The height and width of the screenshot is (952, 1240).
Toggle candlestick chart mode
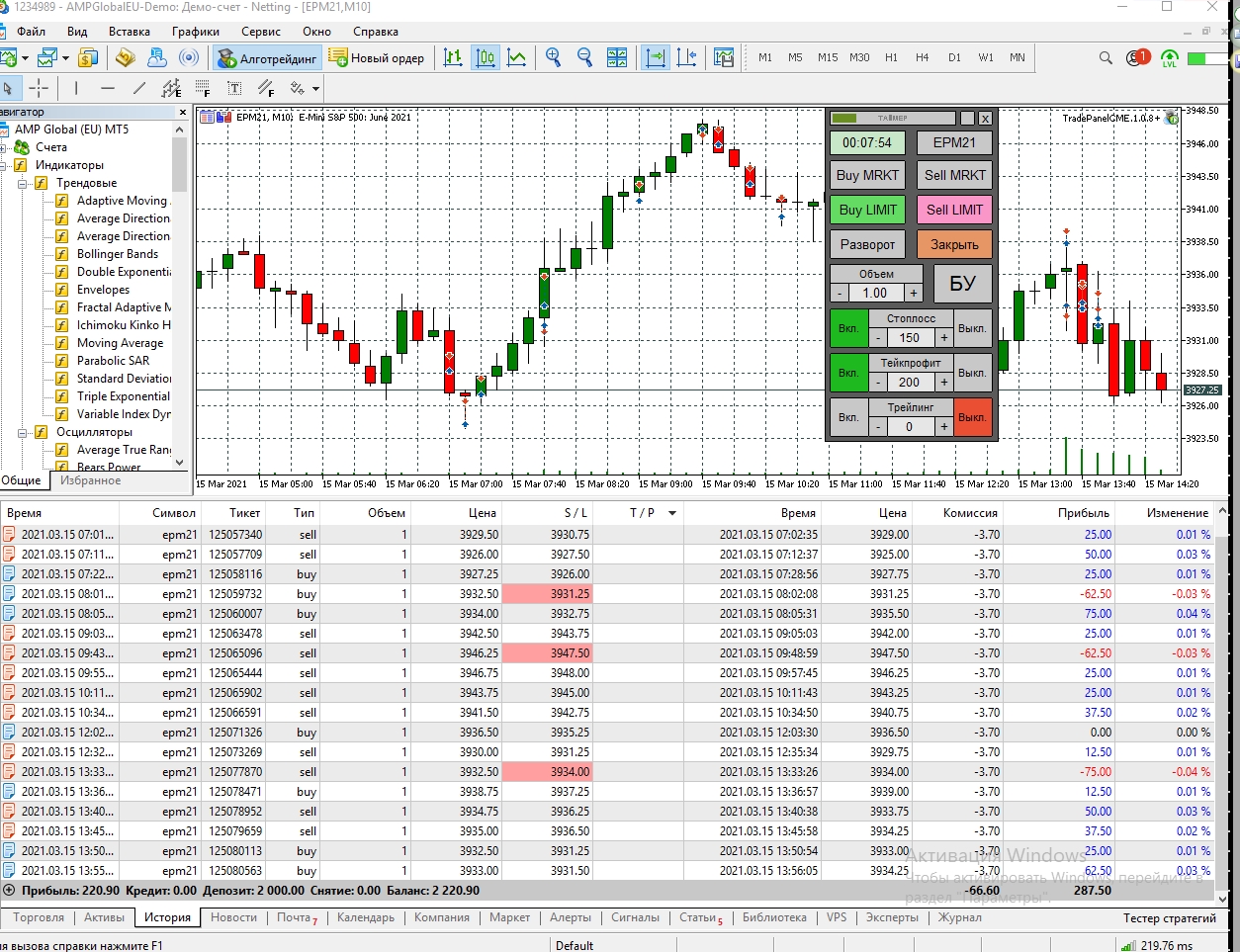tap(485, 57)
